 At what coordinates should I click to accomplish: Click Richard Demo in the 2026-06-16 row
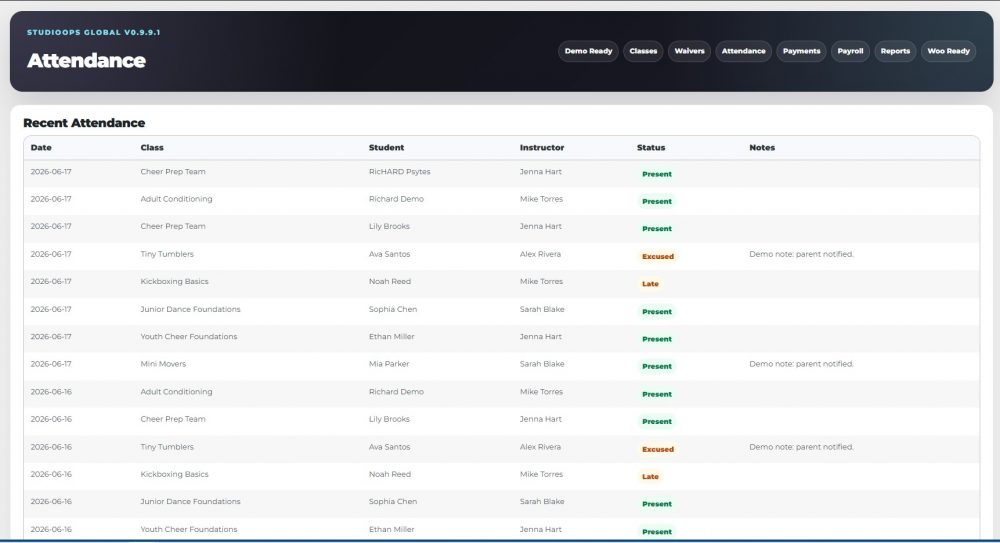point(396,392)
